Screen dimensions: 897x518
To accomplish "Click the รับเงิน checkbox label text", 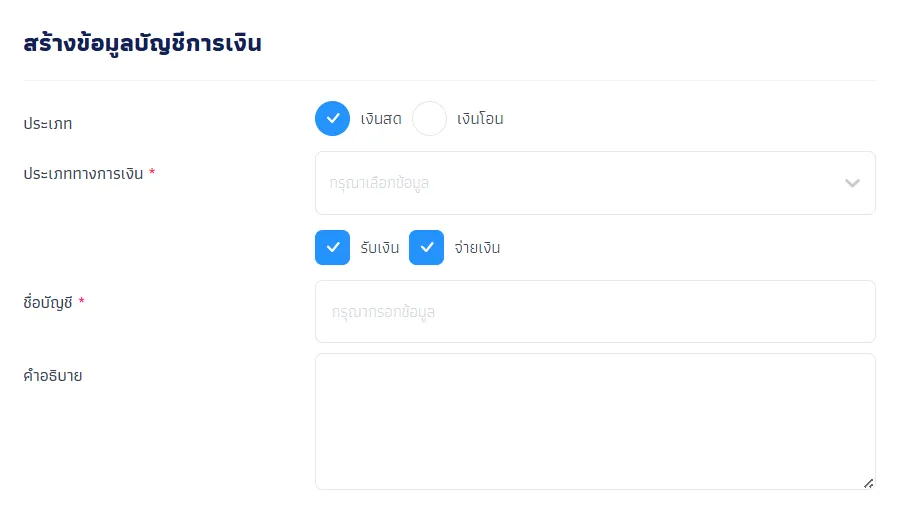I will click(x=380, y=248).
